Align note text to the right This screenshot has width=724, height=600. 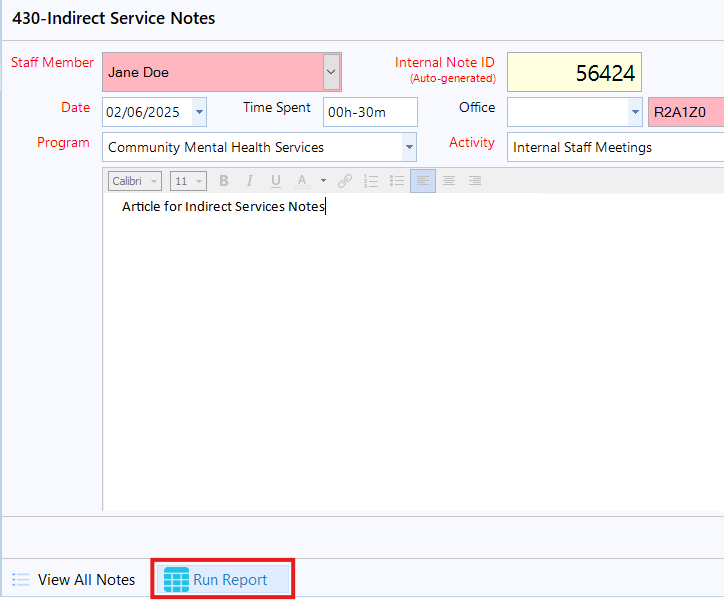click(x=475, y=181)
